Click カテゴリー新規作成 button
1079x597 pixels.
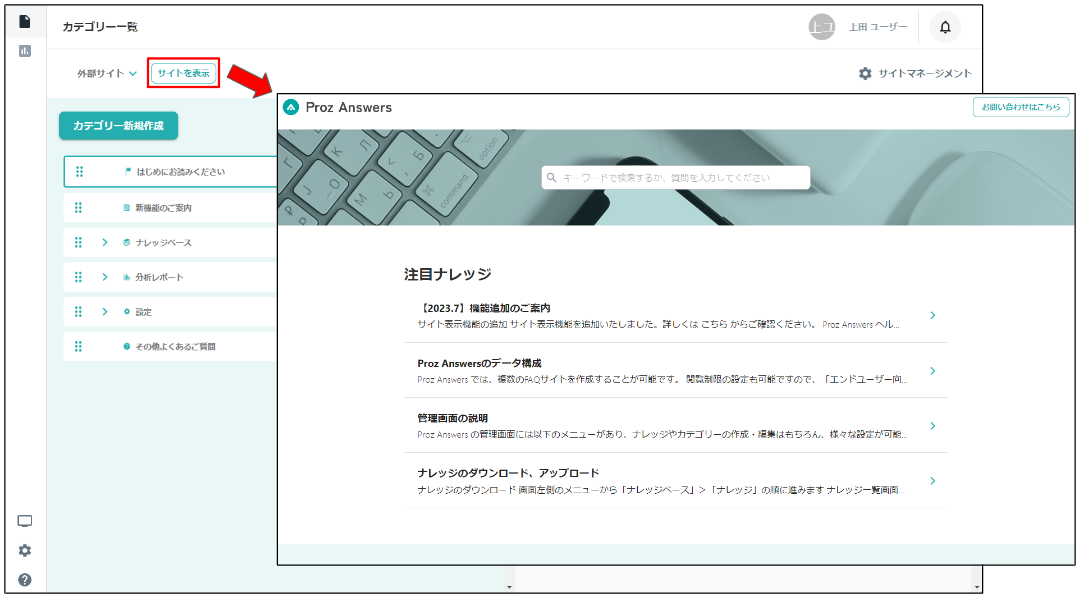tap(118, 126)
